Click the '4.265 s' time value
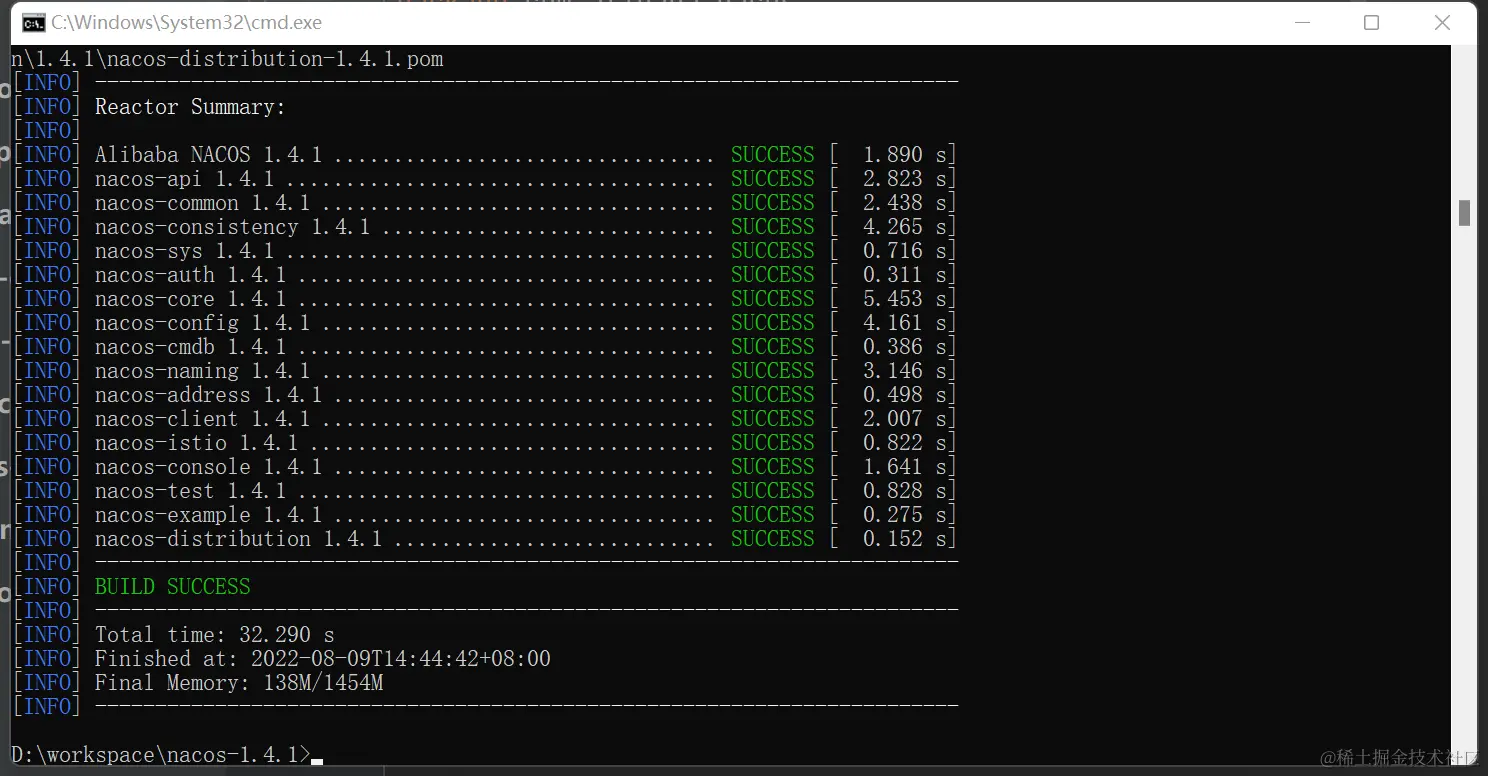Viewport: 1488px width, 776px height. click(905, 227)
